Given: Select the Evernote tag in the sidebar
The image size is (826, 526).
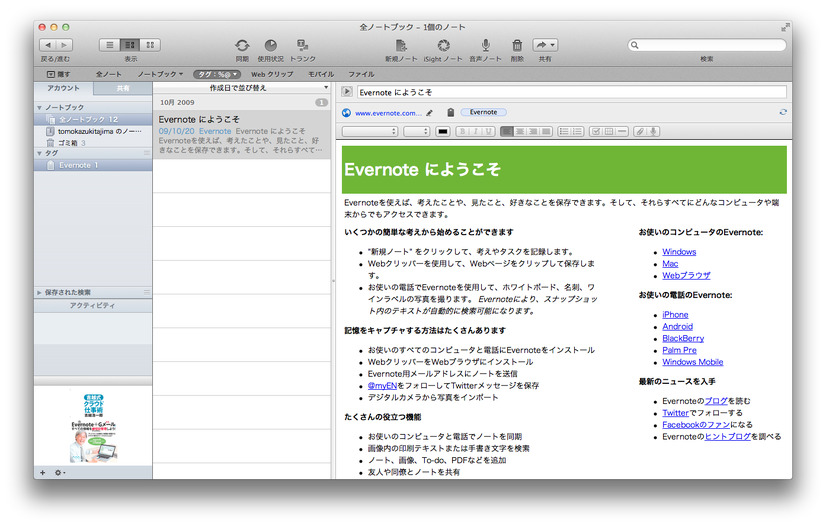Looking at the screenshot, I should (93, 165).
